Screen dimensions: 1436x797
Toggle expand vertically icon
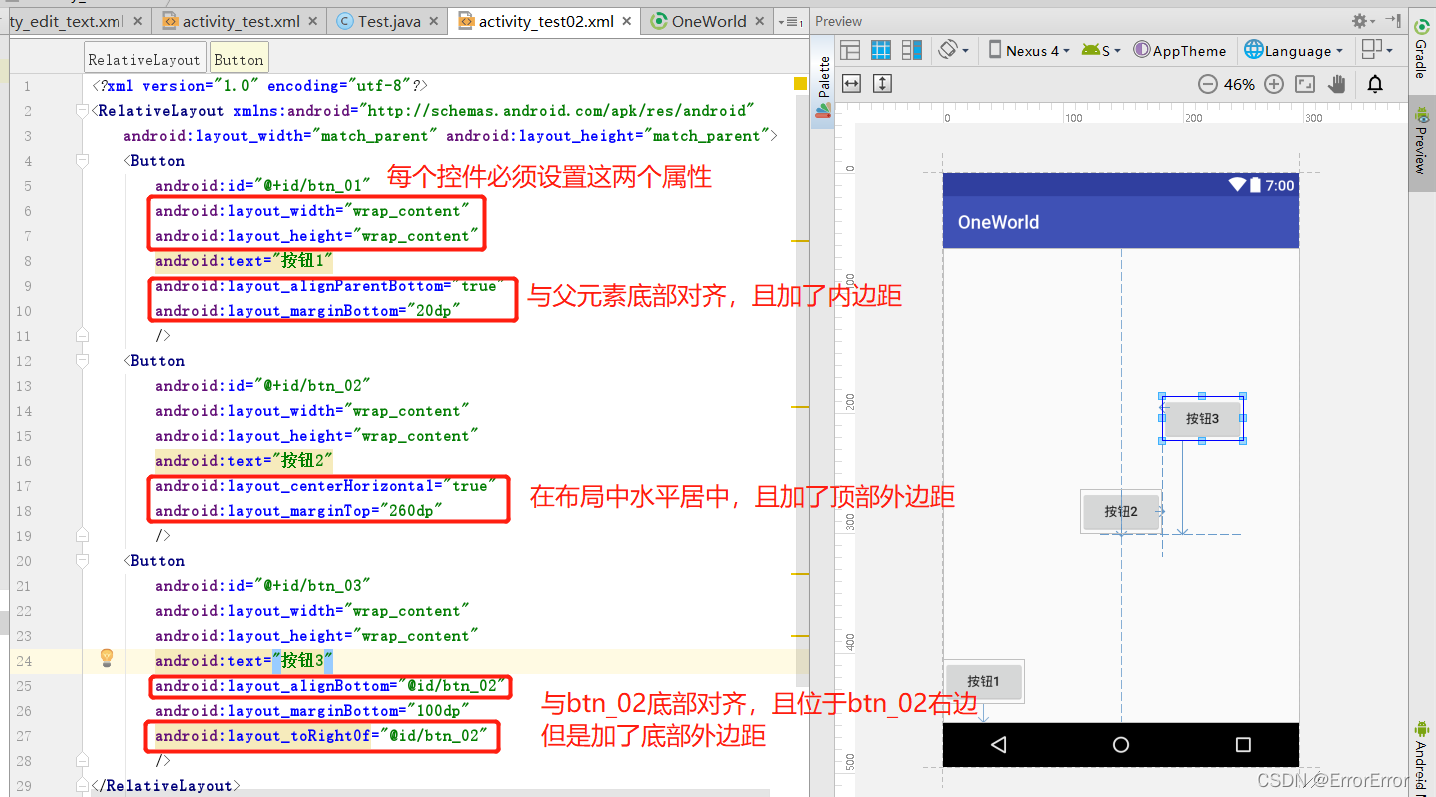pos(882,83)
